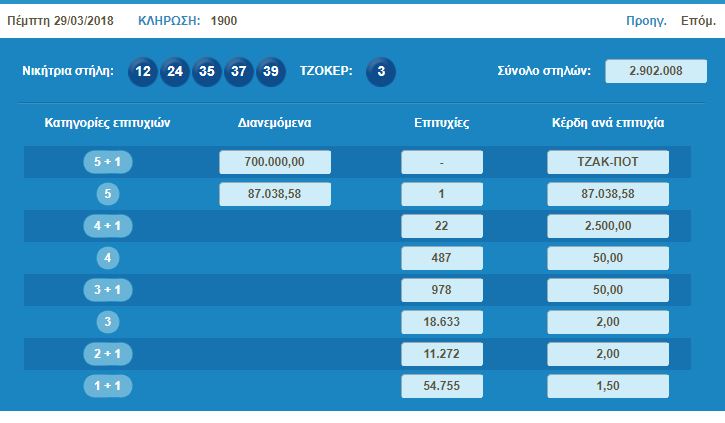The height and width of the screenshot is (423, 725).
Task: Click the dash winners cell for 5 + 1
Action: point(442,162)
